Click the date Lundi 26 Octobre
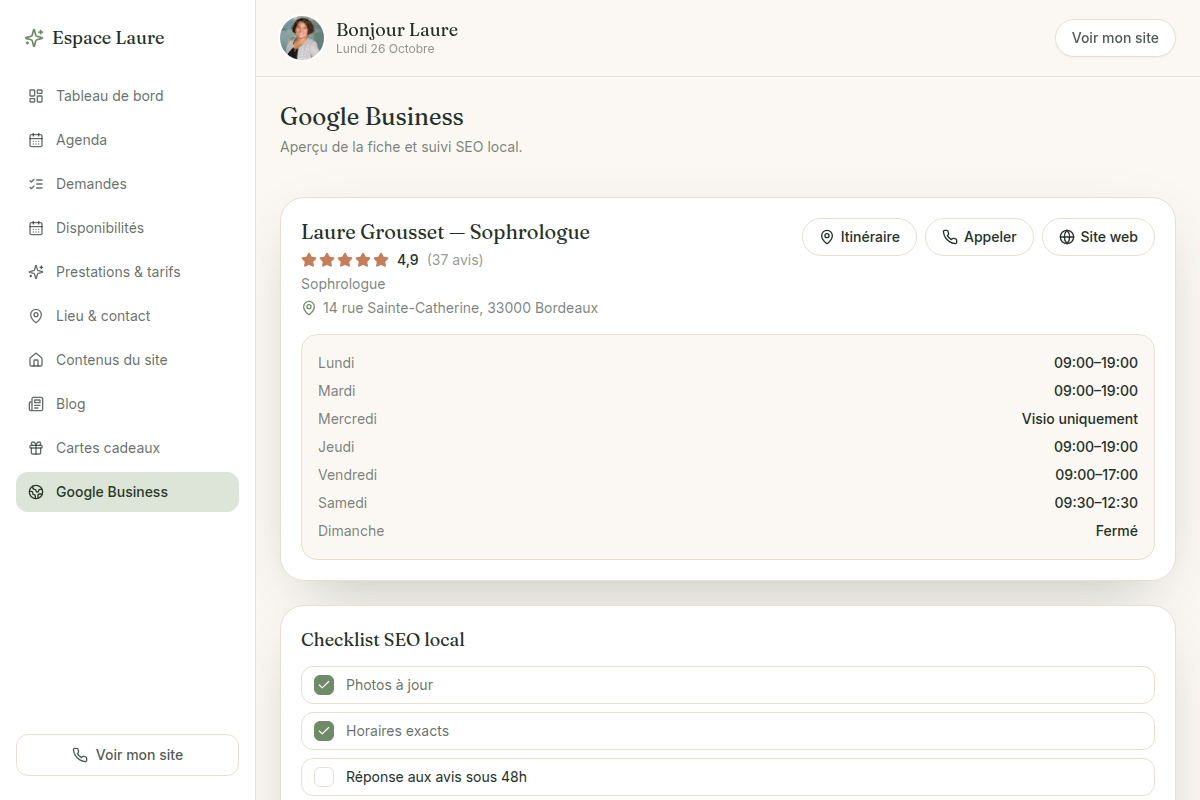 [385, 49]
